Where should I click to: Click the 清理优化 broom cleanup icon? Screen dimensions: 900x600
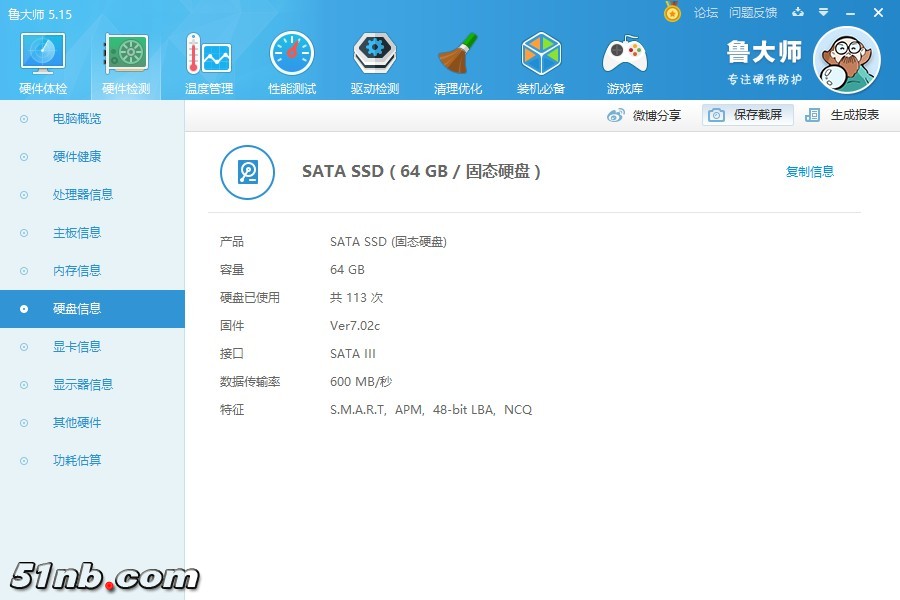click(458, 63)
